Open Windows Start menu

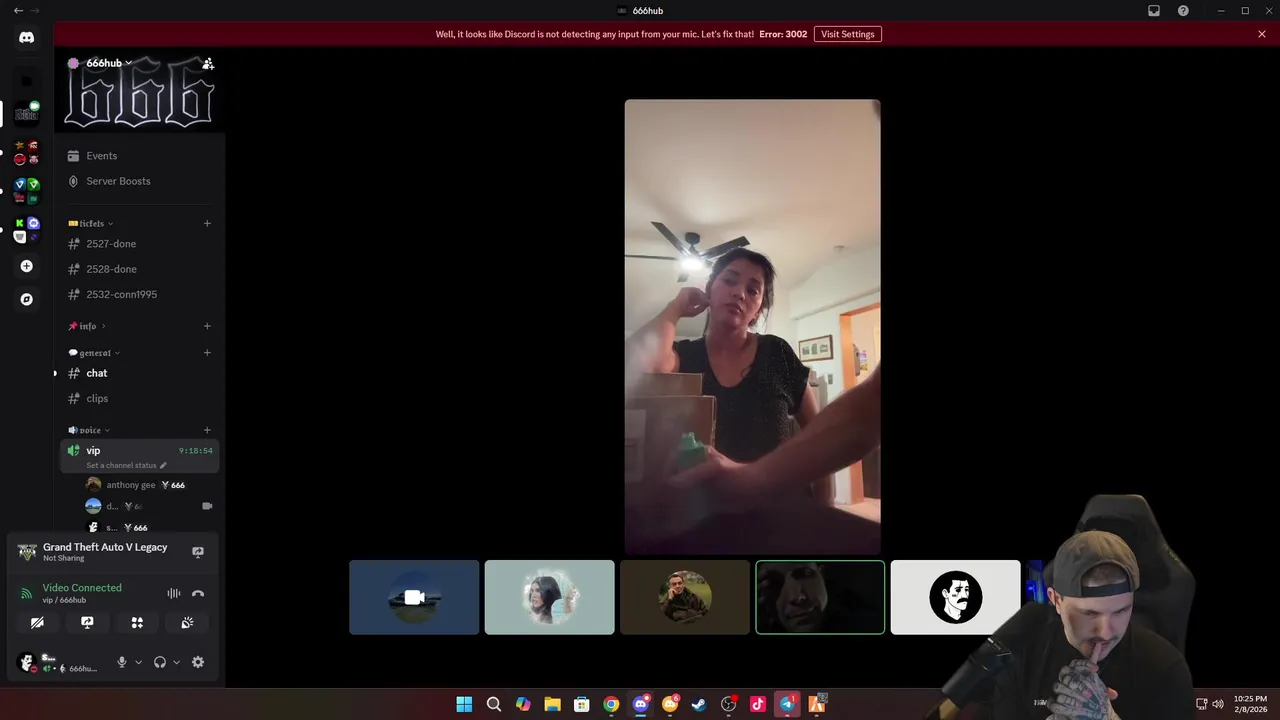(x=464, y=704)
